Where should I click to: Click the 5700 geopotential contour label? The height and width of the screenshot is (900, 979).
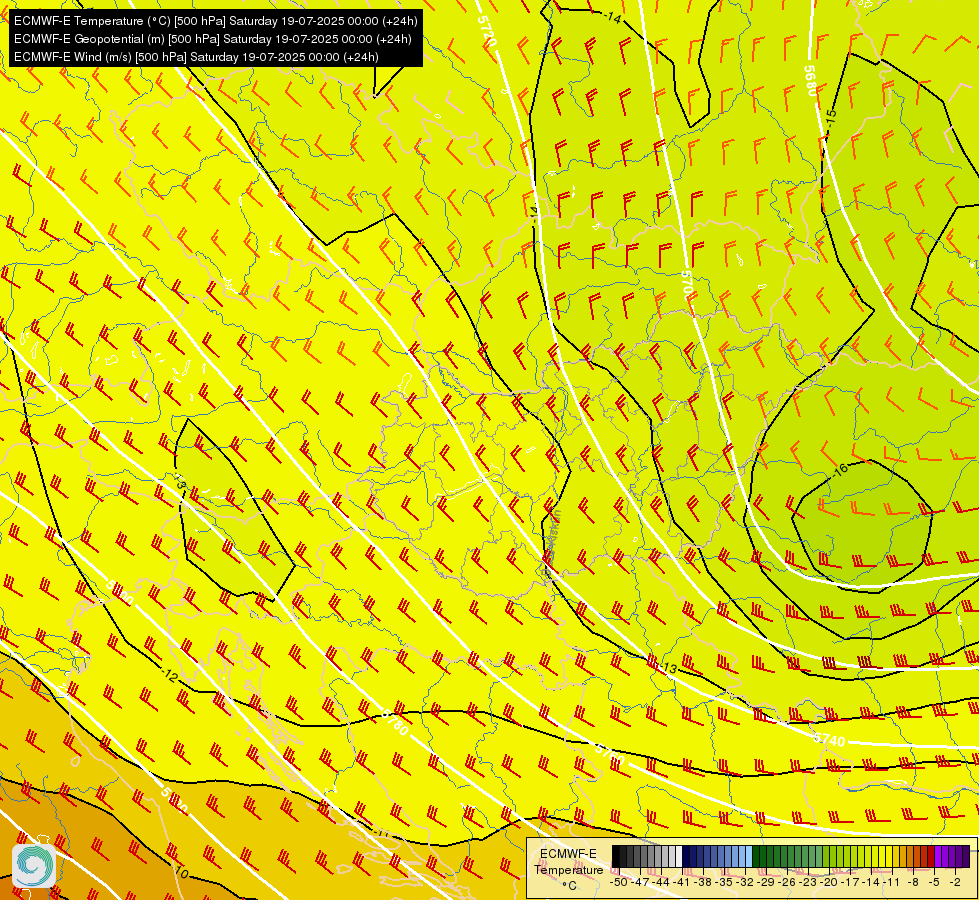coord(686,285)
